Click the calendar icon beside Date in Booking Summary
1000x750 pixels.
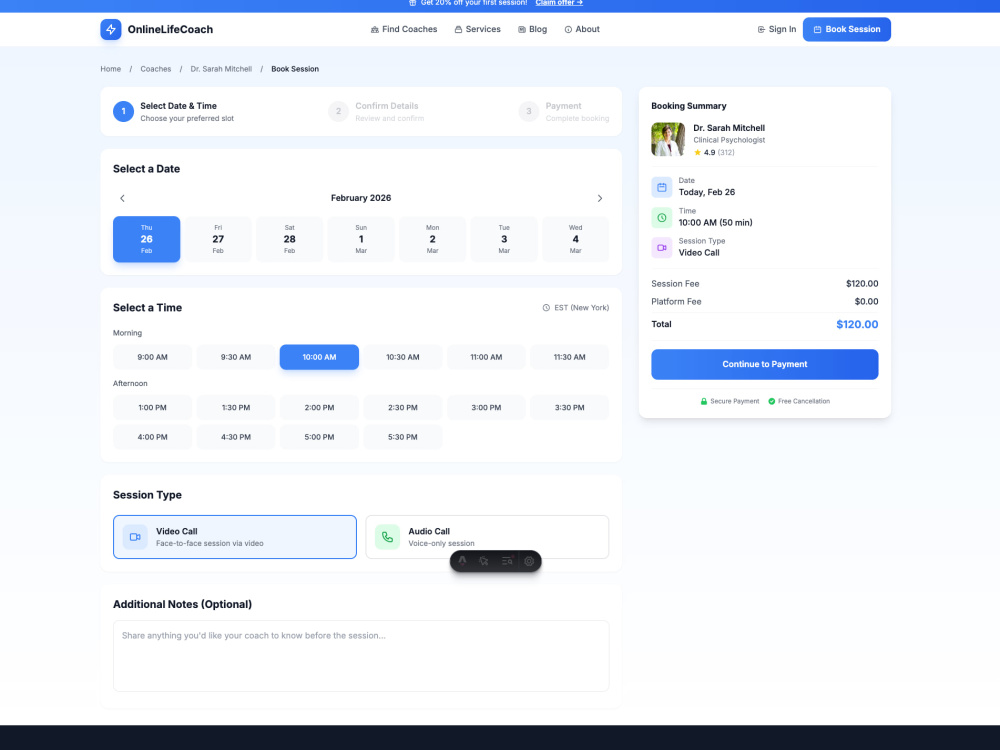pos(661,188)
